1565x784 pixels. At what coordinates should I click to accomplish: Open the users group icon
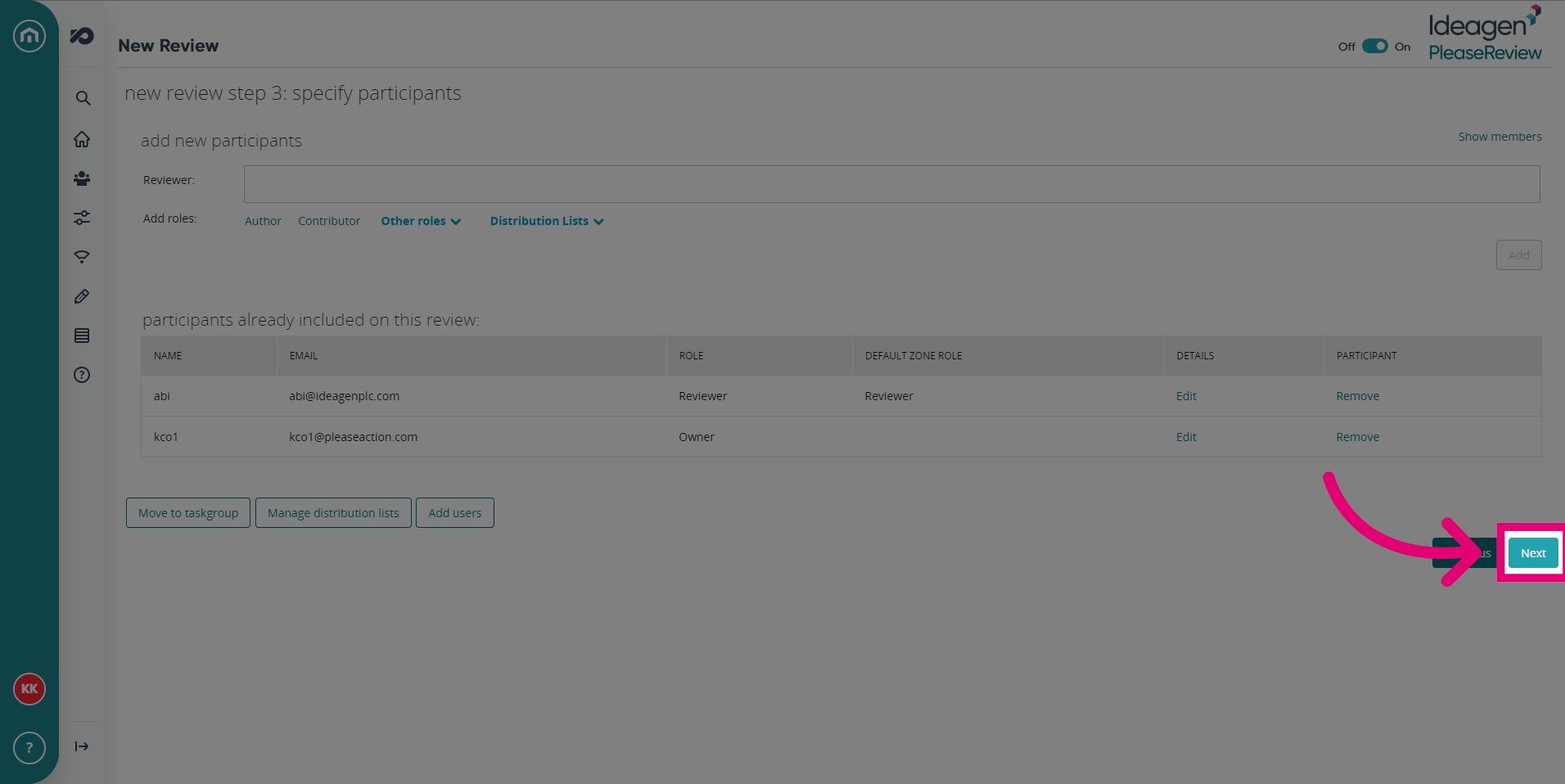(82, 178)
